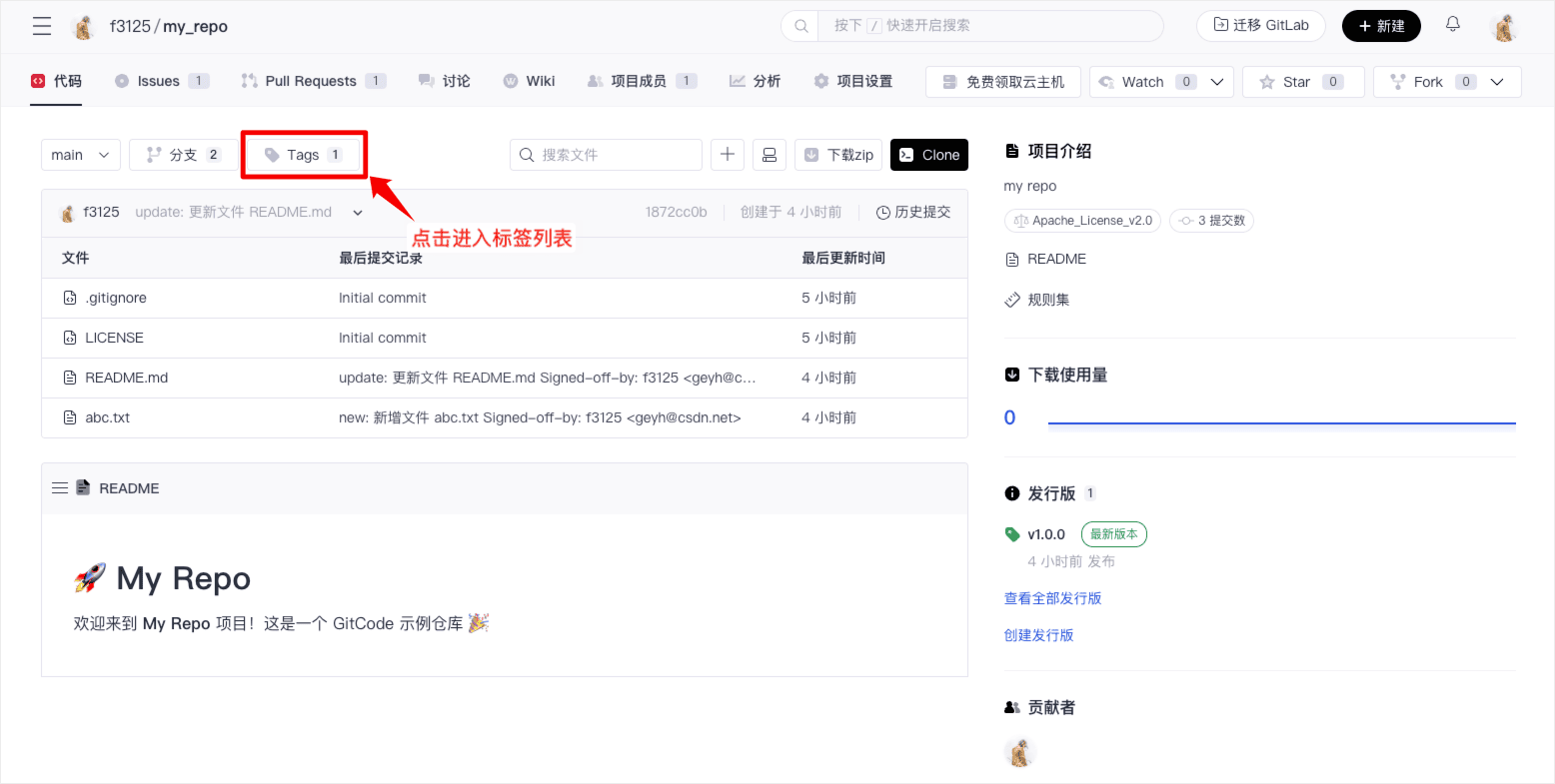This screenshot has height=784, width=1555.
Task: Click the notification bell icon
Action: (x=1452, y=25)
